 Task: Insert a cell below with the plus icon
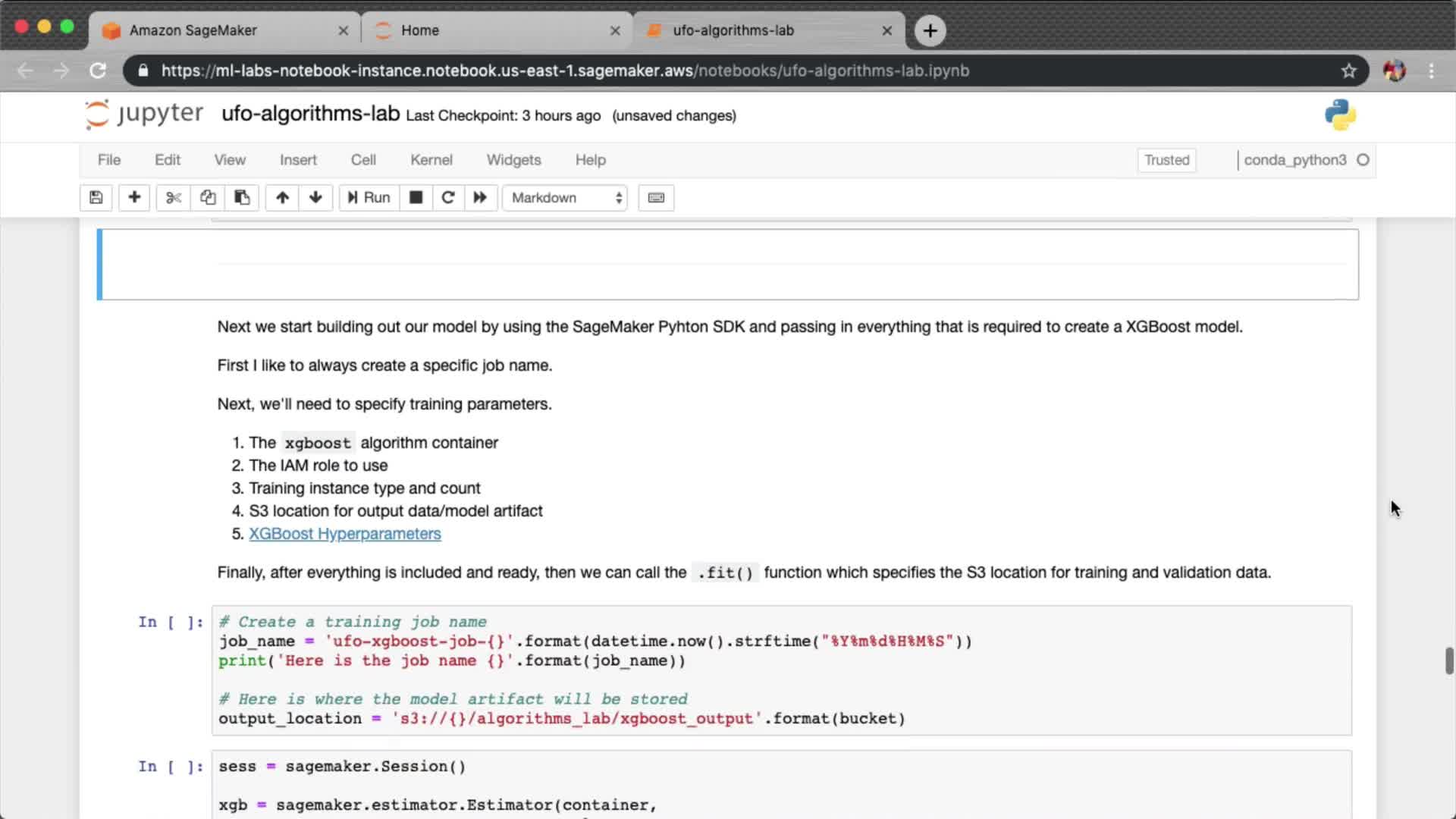(134, 198)
